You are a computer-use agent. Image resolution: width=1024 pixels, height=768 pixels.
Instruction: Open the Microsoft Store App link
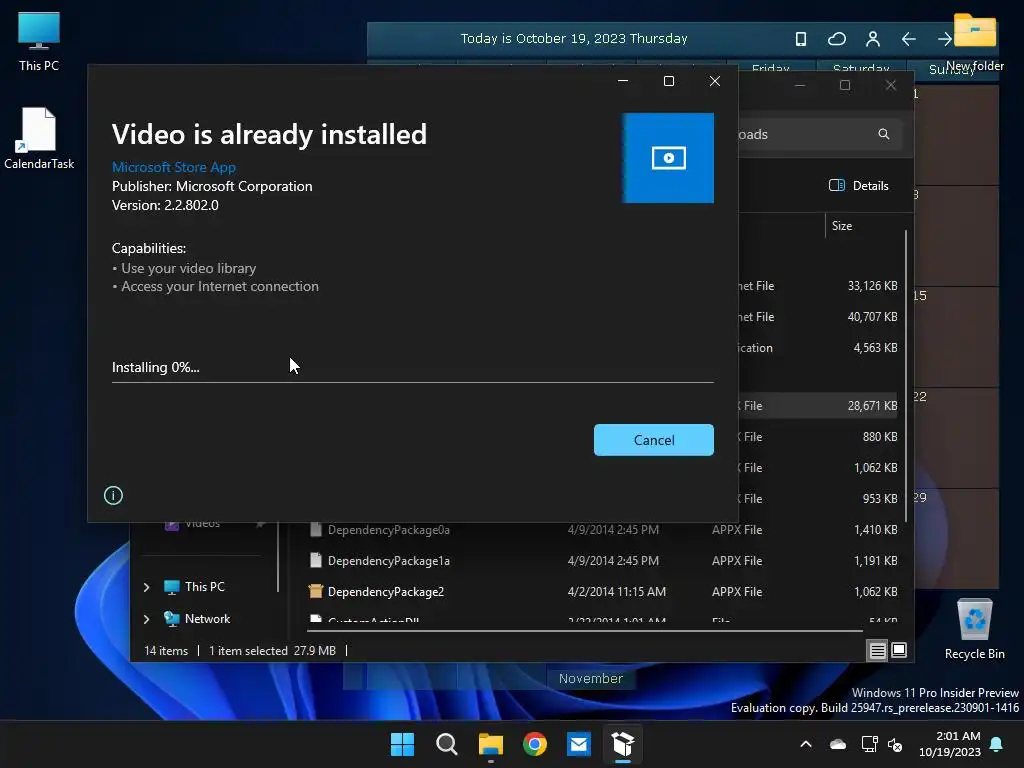pos(174,167)
